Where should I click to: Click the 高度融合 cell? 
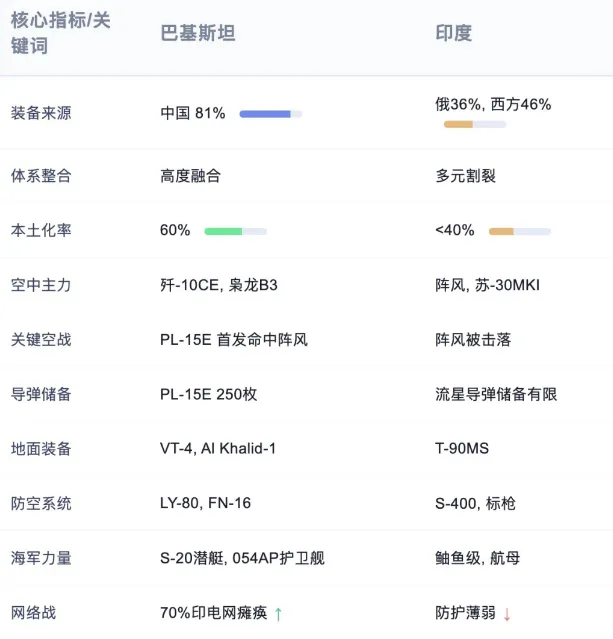click(x=190, y=176)
